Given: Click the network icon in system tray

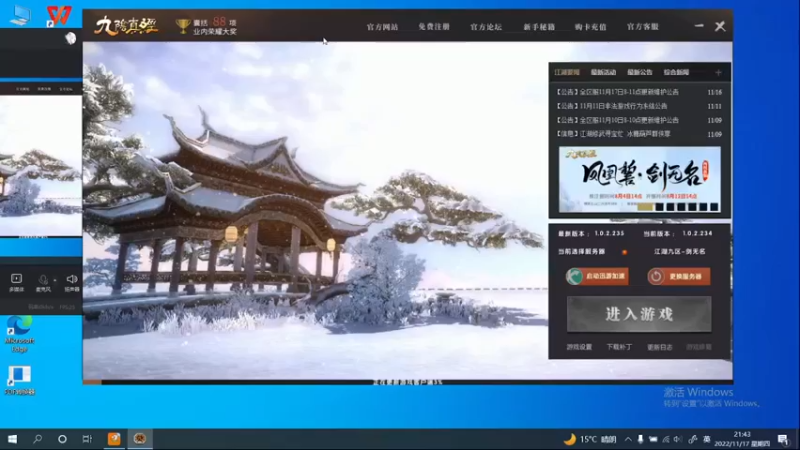Looking at the screenshot, I should click(666, 439).
